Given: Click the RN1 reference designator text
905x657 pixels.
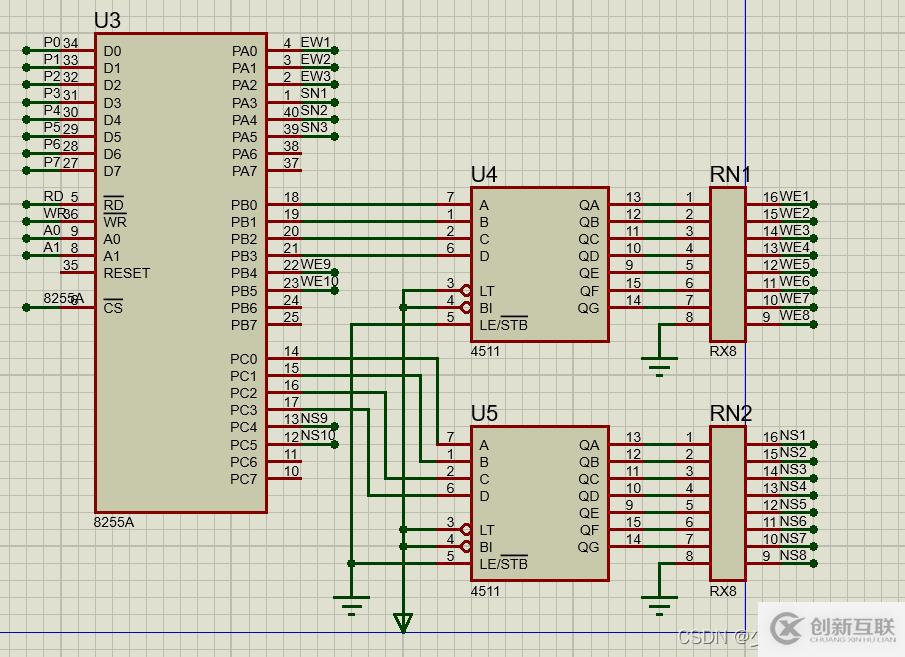Looking at the screenshot, I should click(x=730, y=174).
